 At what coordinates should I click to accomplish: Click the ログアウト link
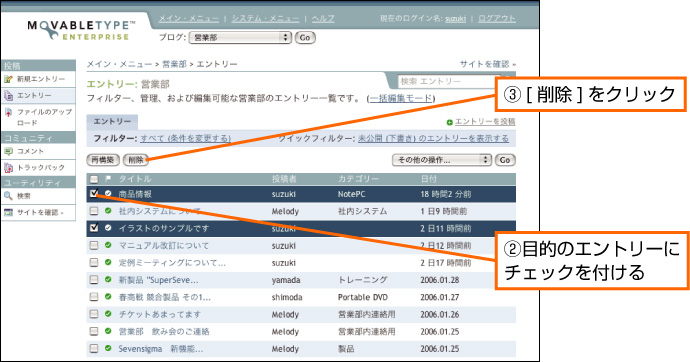pyautogui.click(x=497, y=18)
